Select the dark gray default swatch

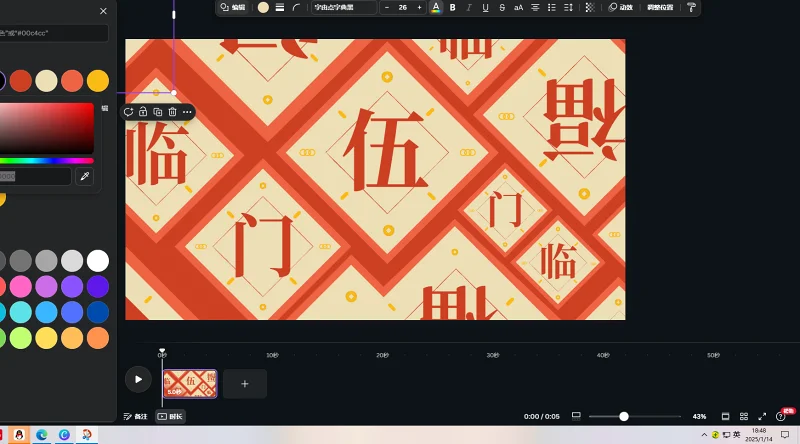(x=21, y=261)
